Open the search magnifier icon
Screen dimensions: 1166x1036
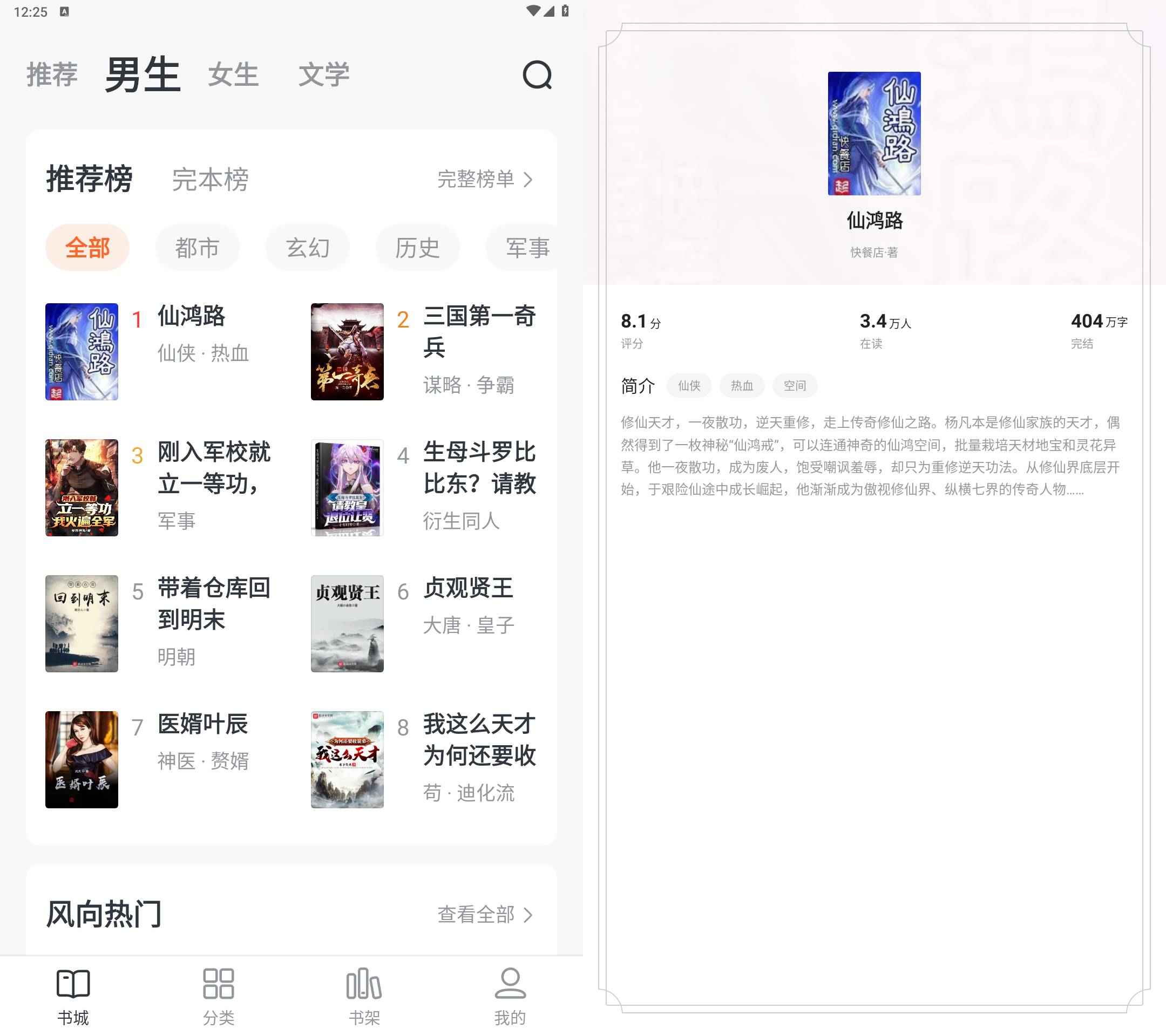[537, 75]
